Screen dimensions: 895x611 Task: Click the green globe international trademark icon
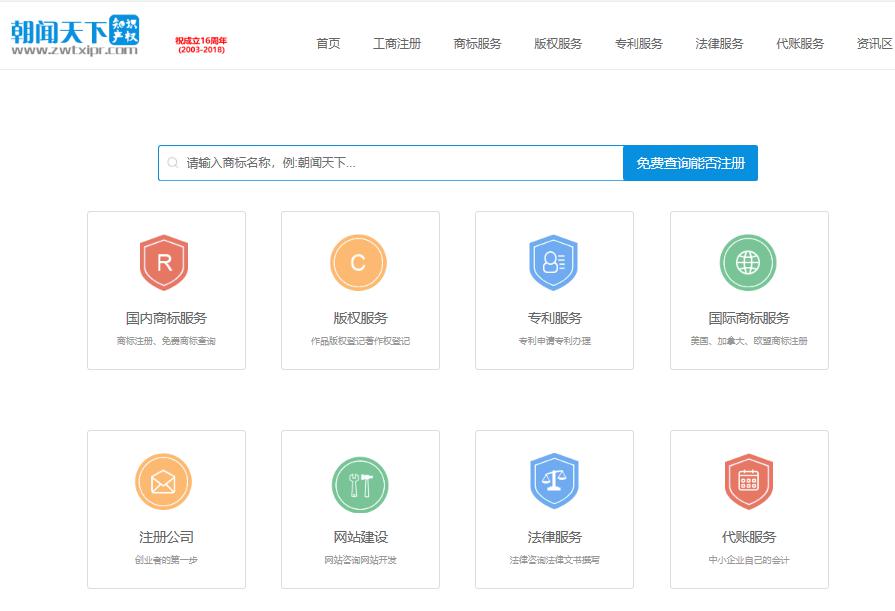(x=748, y=263)
